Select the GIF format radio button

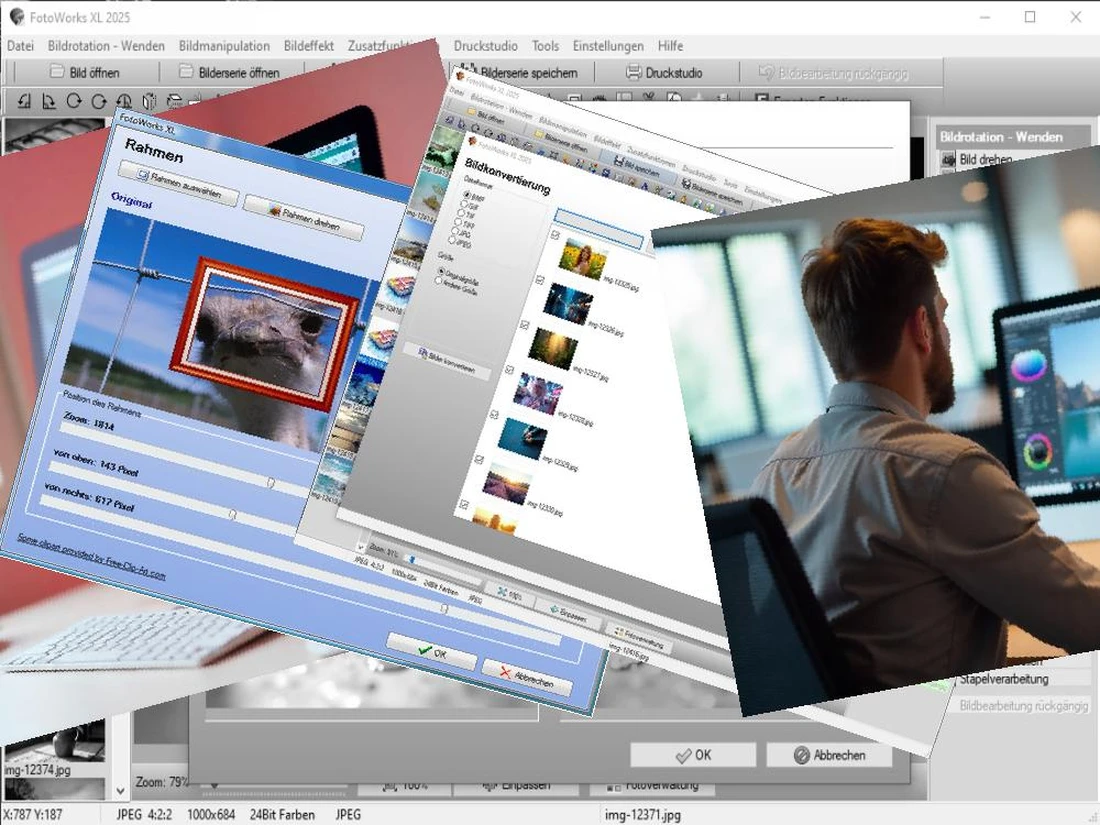(463, 204)
